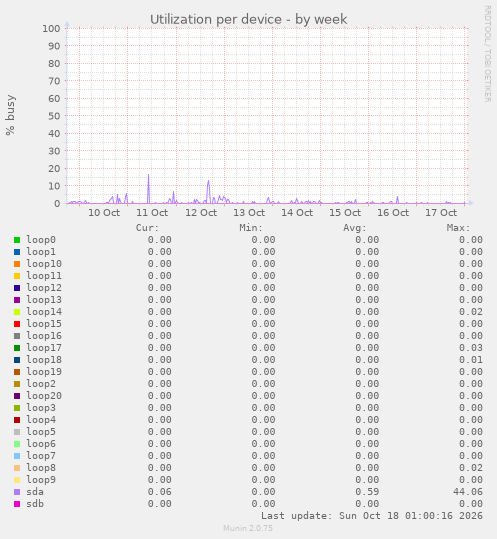Click the 14 Oct axis label
Screen dimensions: 497x539
tap(297, 213)
